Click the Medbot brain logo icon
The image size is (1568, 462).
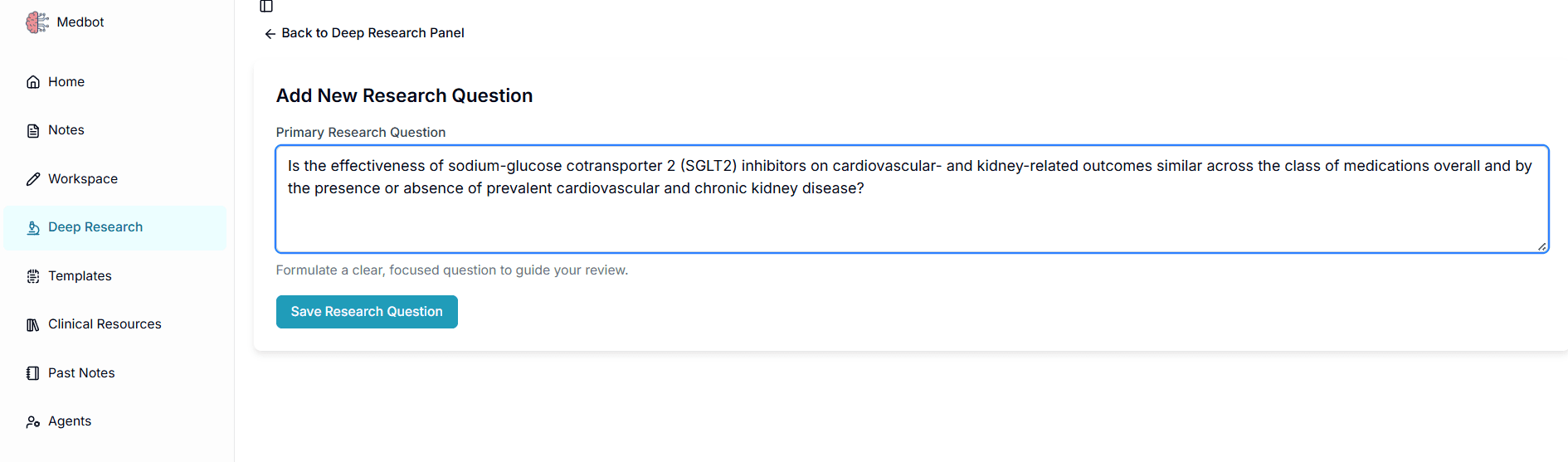click(x=37, y=22)
